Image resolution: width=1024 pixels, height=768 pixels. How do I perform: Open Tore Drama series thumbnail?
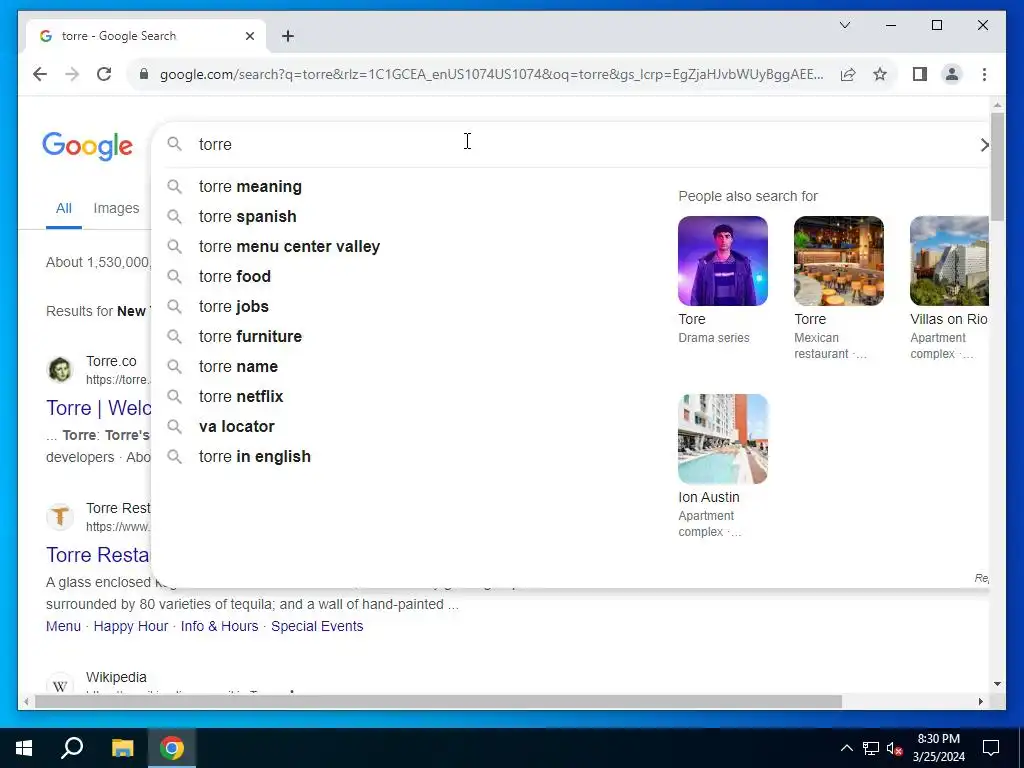pos(722,261)
